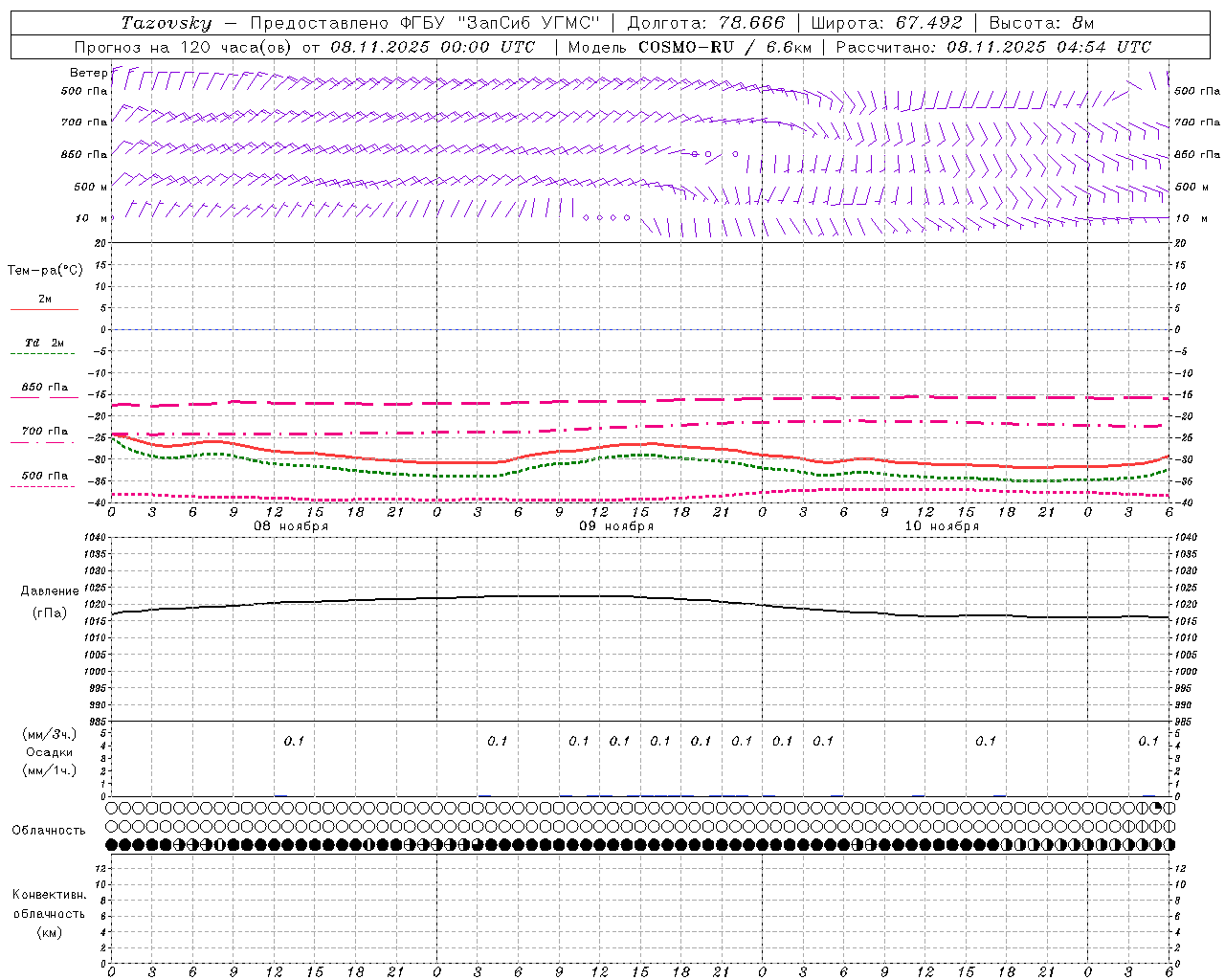Click the Td 2м dew point legend entry
Viewport: 1225px width, 980px height.
(x=45, y=343)
